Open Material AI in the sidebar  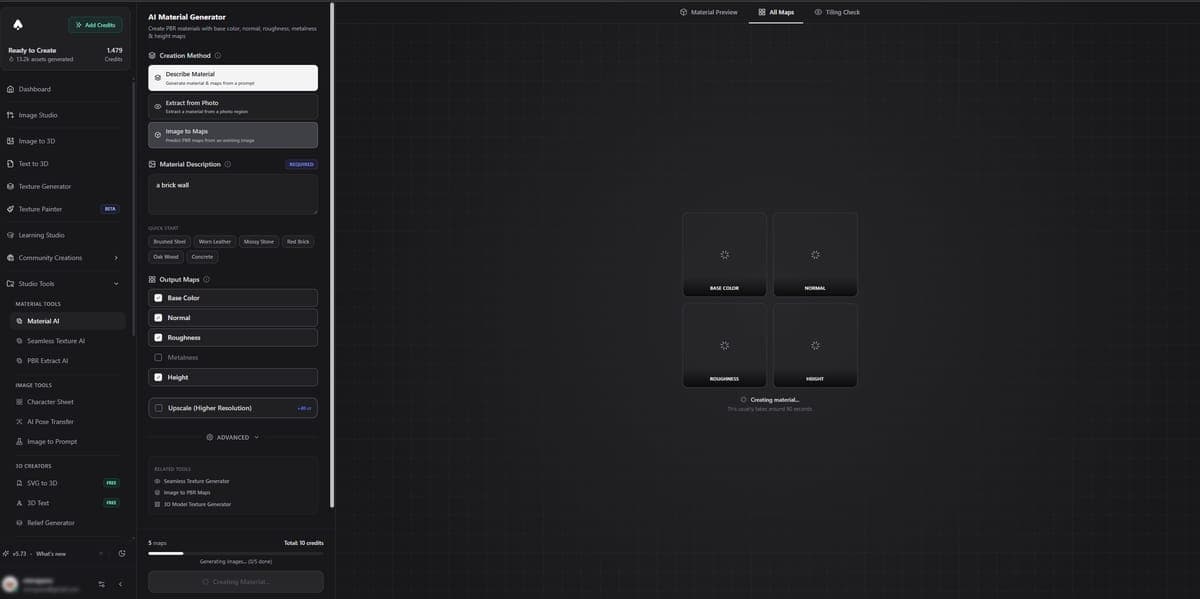[66, 321]
